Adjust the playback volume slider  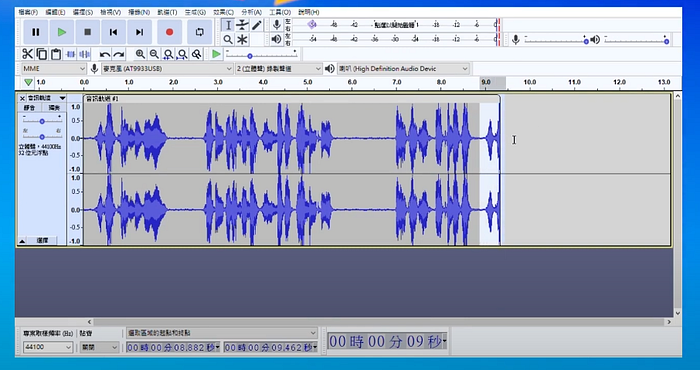pyautogui.click(x=637, y=40)
